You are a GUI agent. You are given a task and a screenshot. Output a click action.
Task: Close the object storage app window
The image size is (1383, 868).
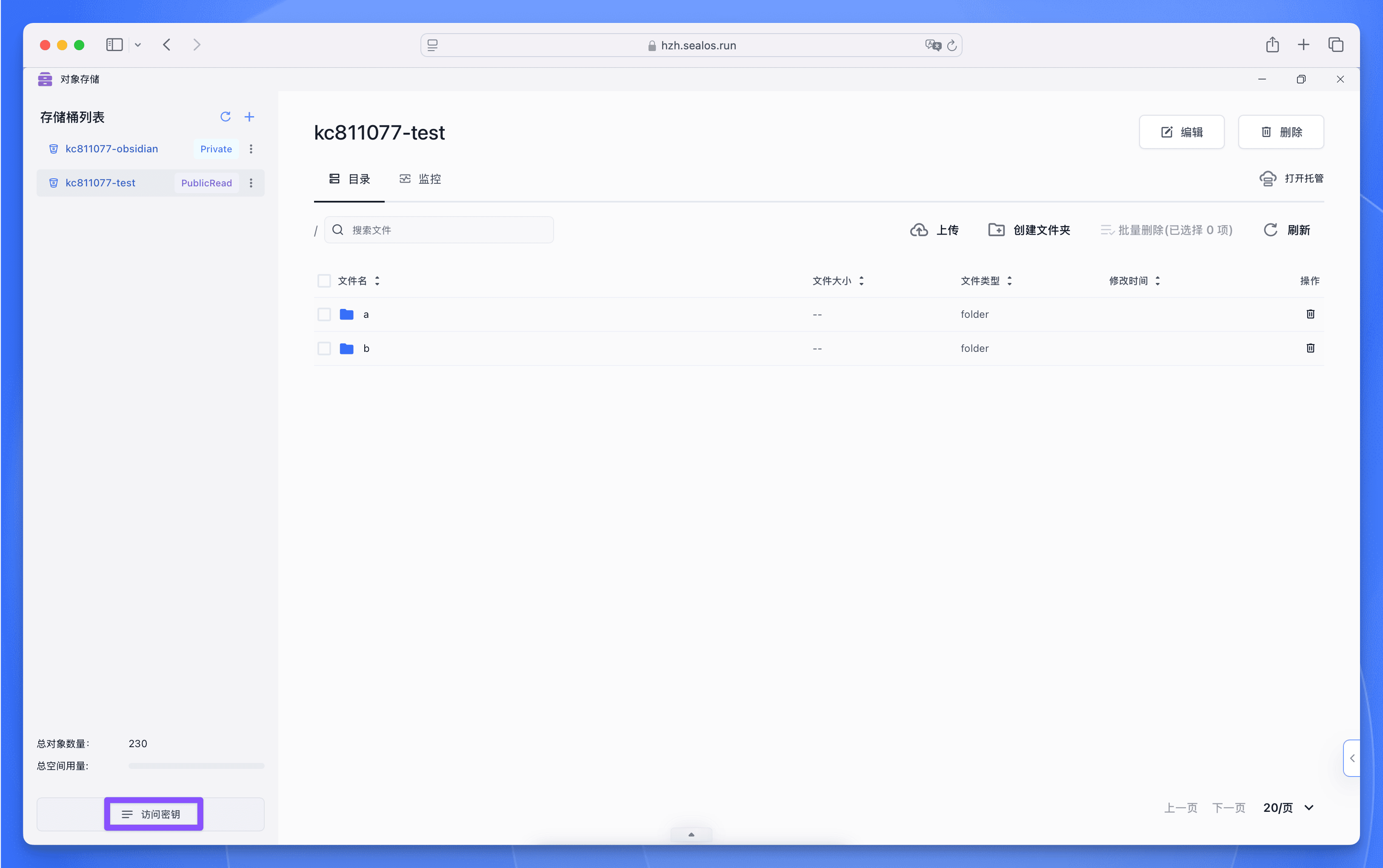click(1340, 79)
